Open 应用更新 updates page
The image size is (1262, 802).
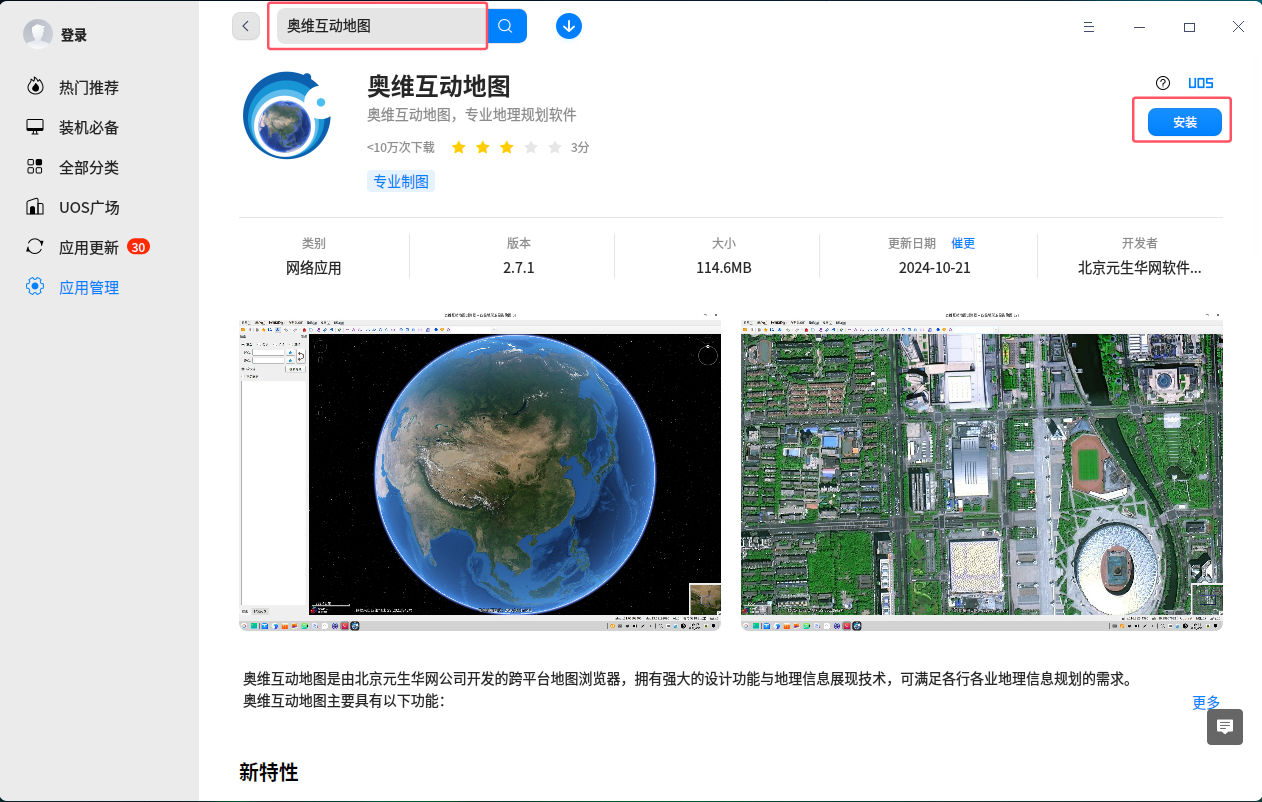coord(89,247)
